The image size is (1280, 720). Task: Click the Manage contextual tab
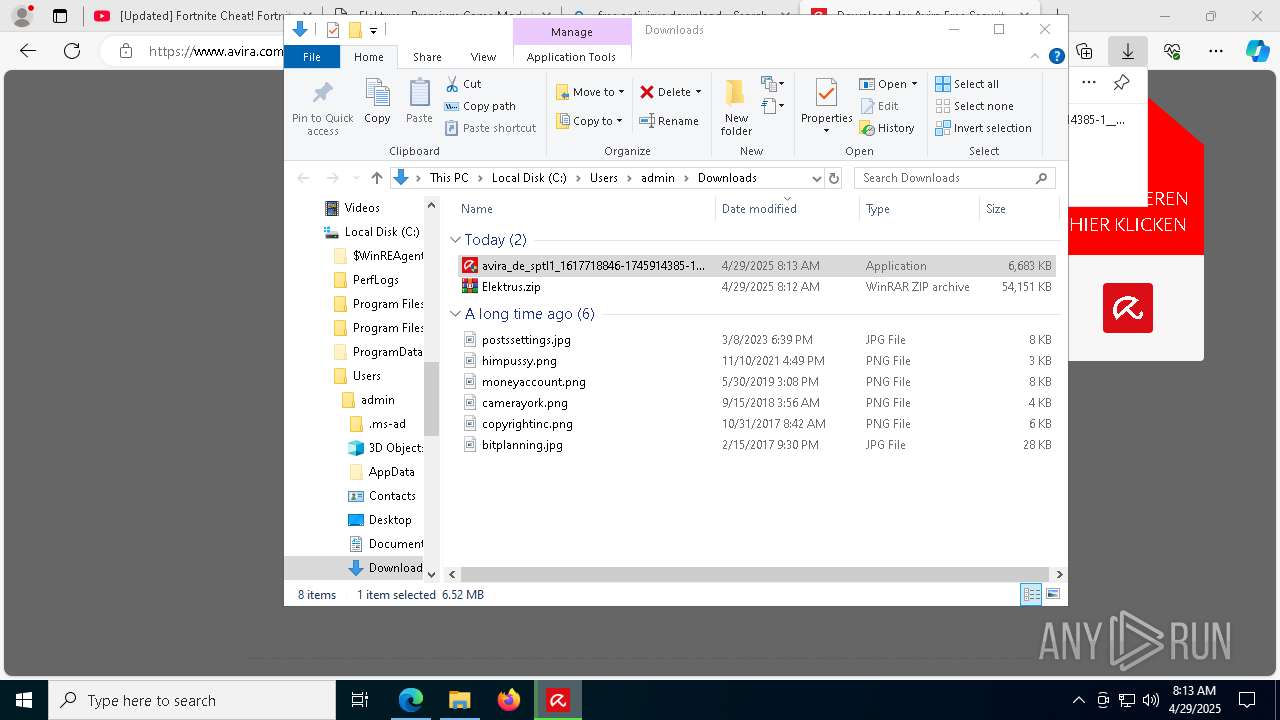coord(572,32)
